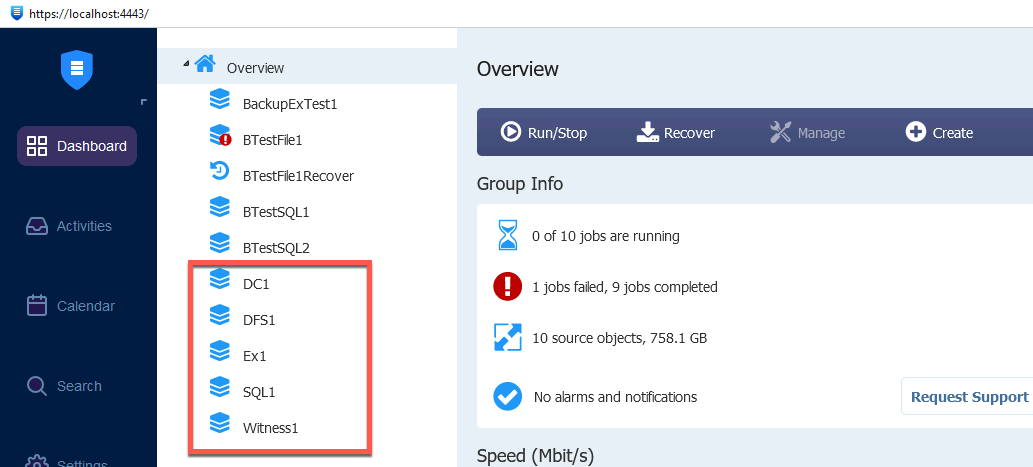This screenshot has width=1033, height=467.
Task: Open Settings gear in sidebar
Action: [37, 462]
